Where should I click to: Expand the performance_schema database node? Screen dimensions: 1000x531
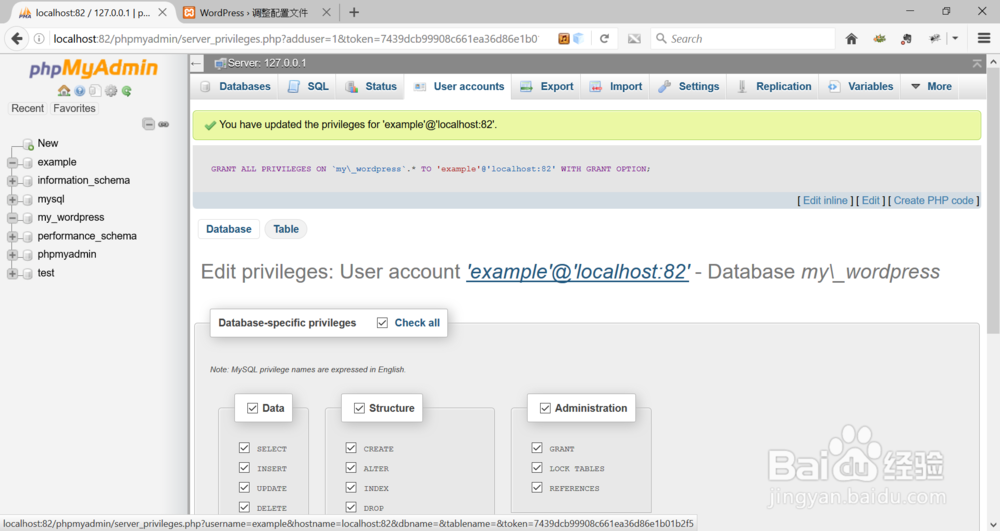(12, 236)
